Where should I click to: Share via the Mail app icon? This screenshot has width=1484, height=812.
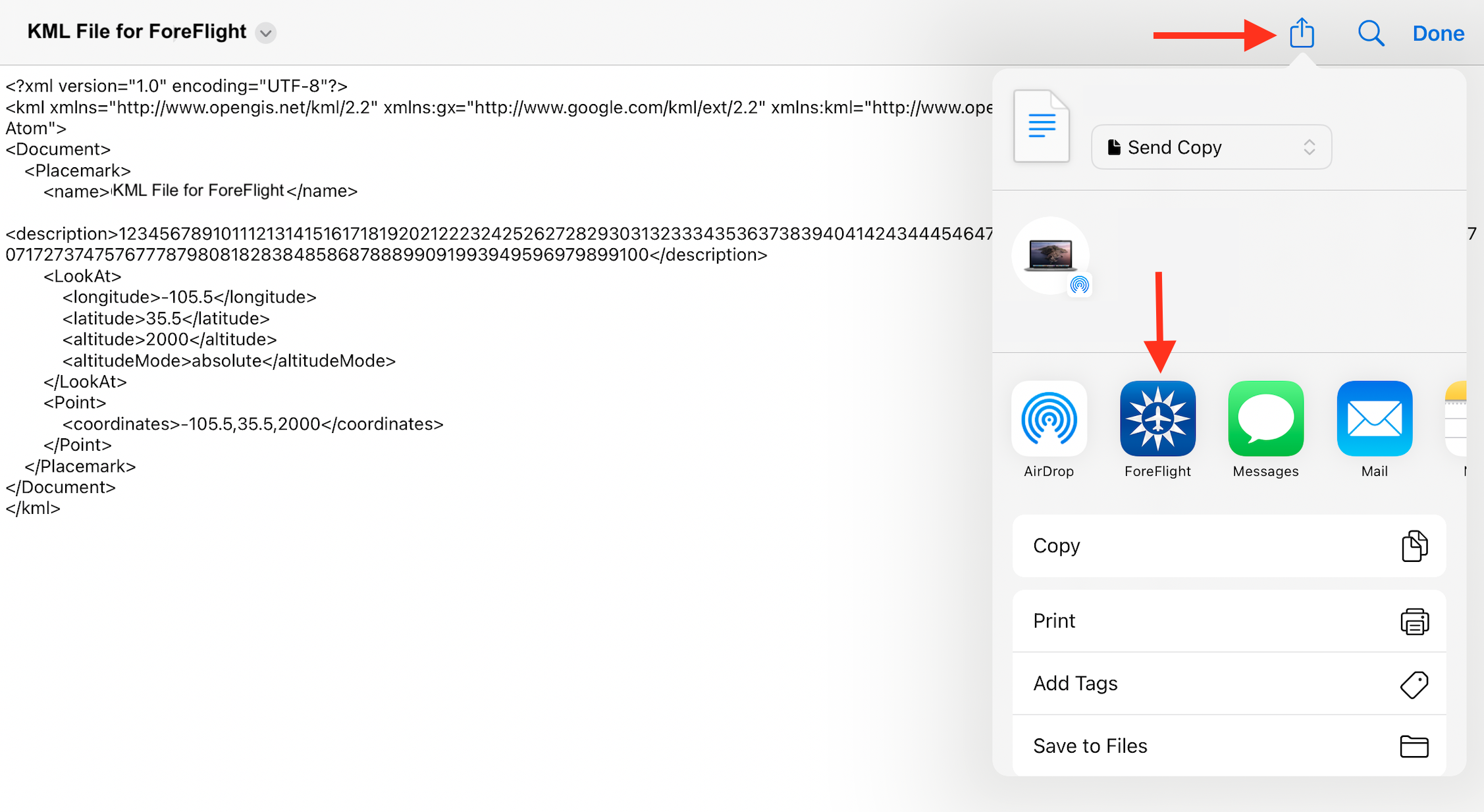(1374, 419)
